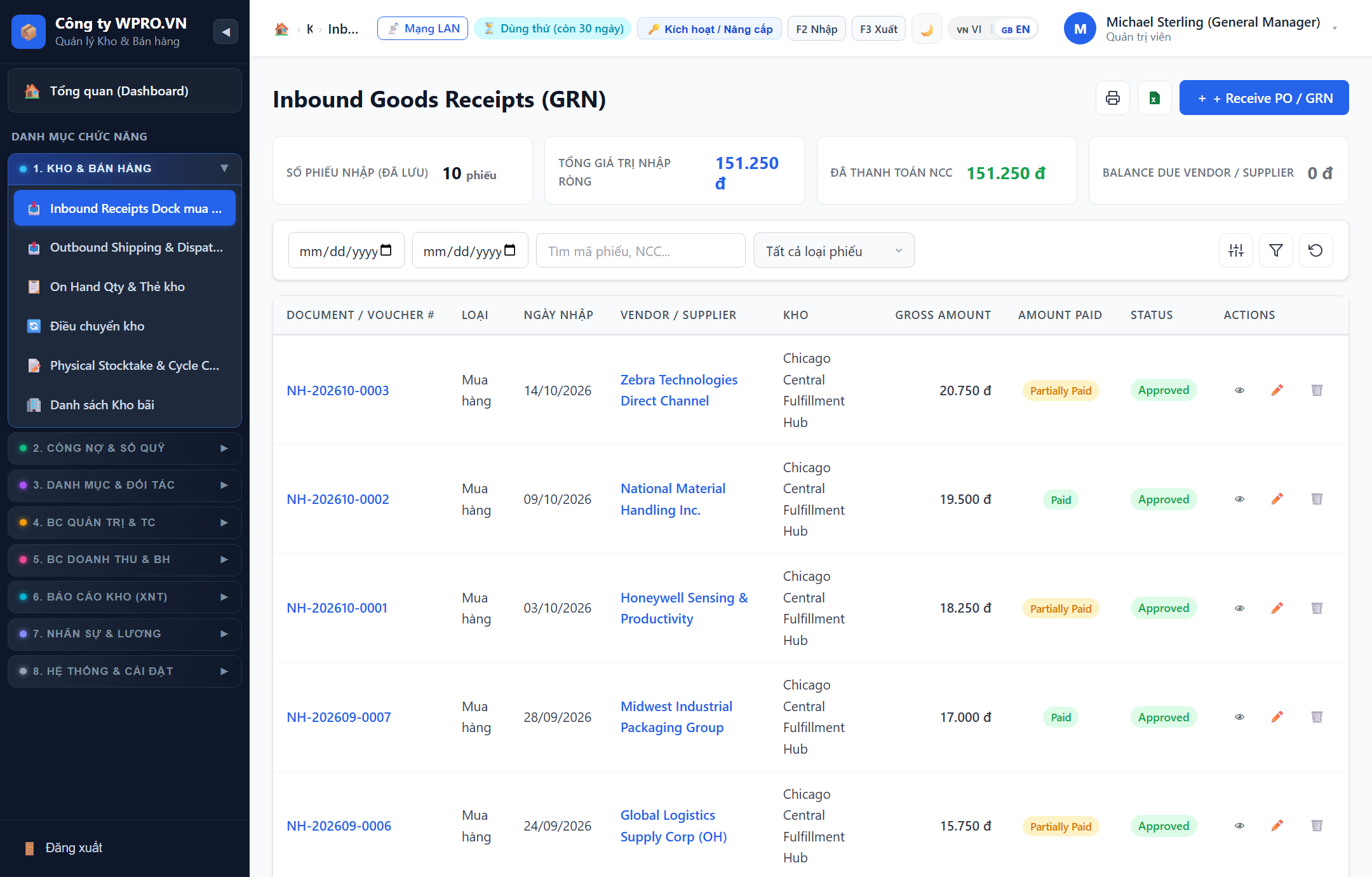
Task: Delete receipt NH-202609-0007 trash icon
Action: 1317,717
